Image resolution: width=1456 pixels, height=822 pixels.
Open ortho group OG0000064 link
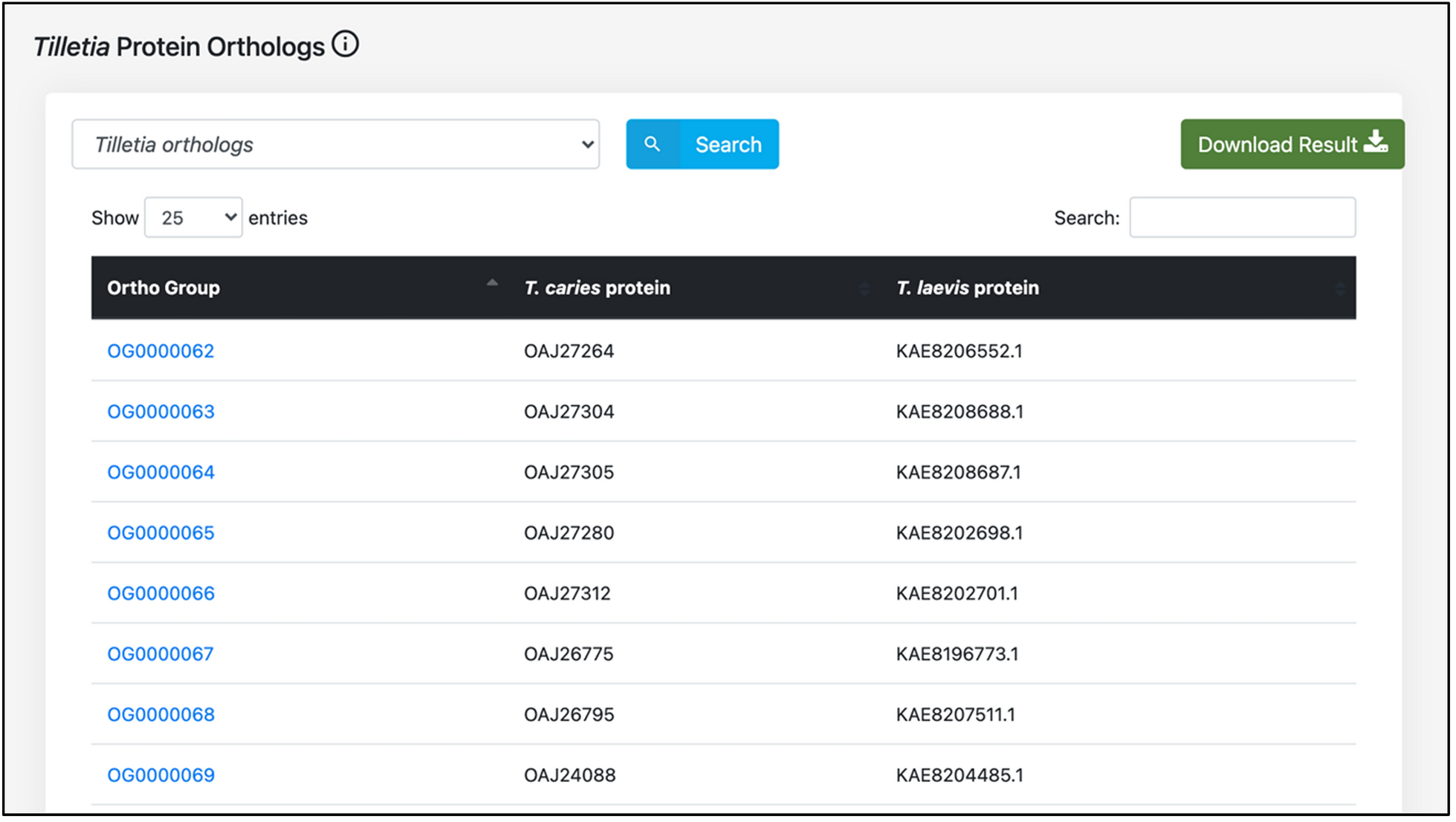coord(161,472)
